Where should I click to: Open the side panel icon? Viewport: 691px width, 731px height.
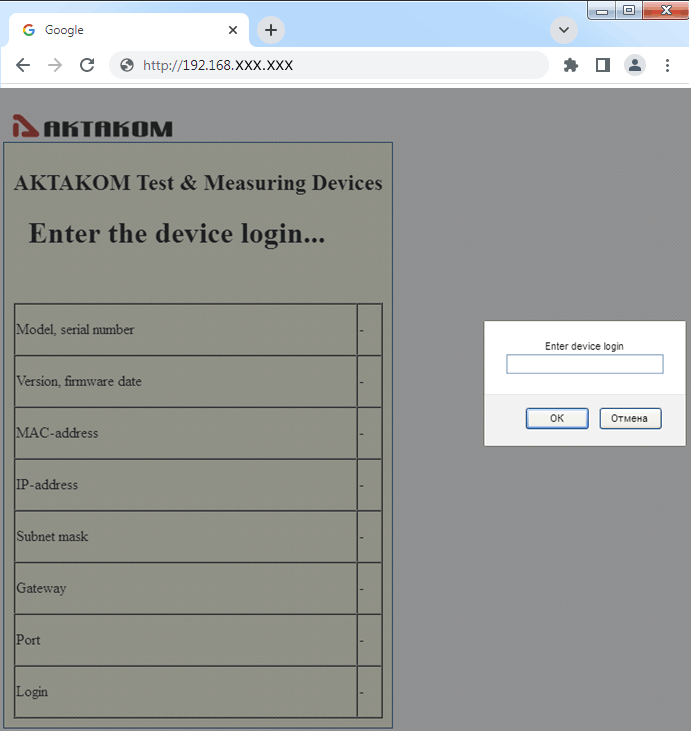(603, 65)
